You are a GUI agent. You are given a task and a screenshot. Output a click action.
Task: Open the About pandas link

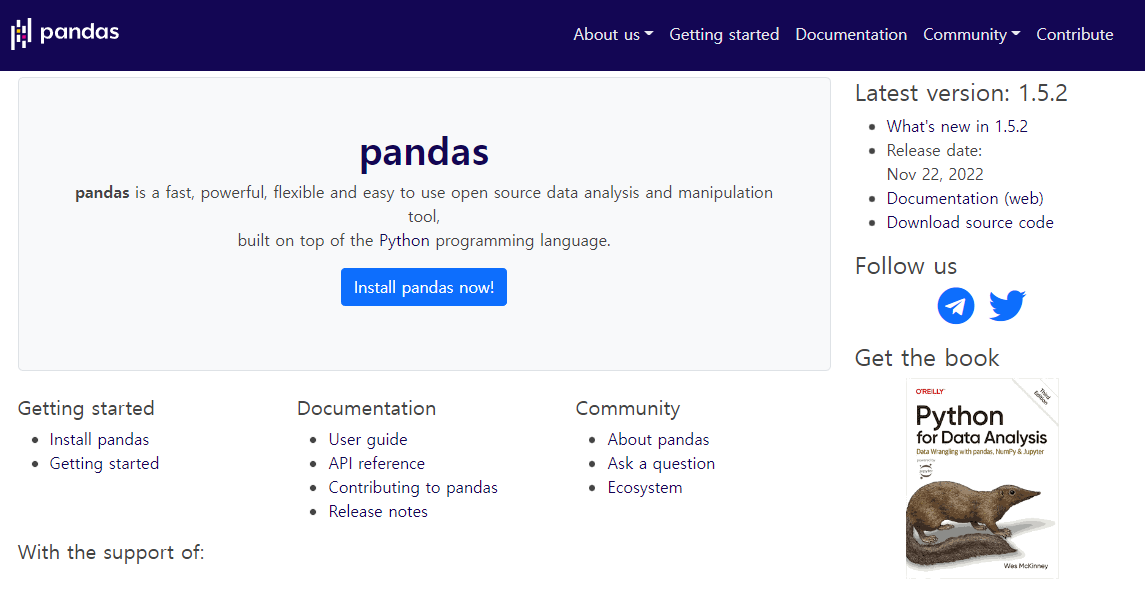(x=658, y=440)
